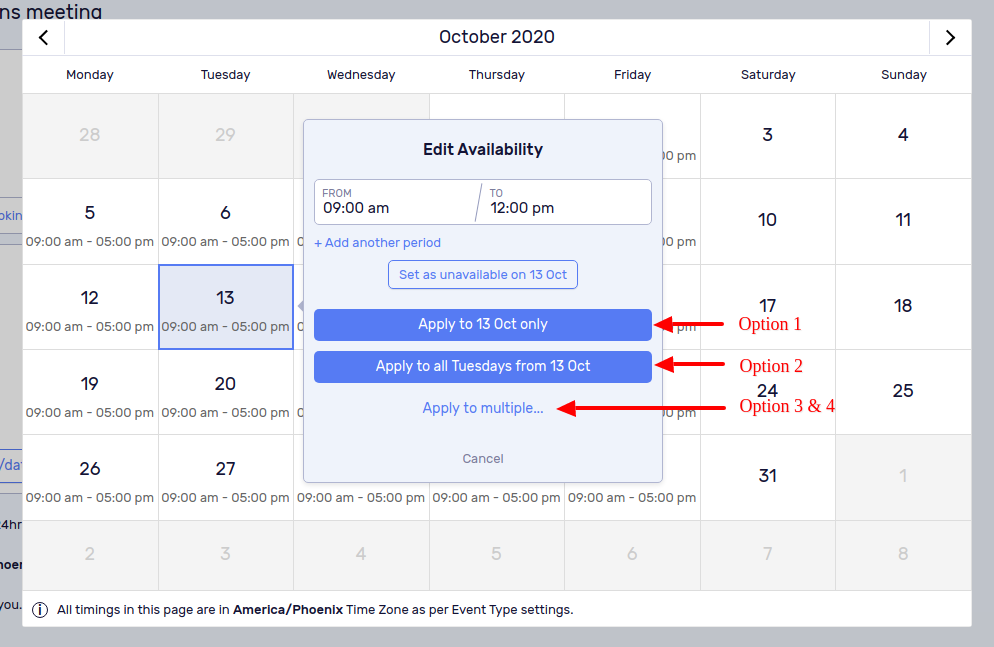The height and width of the screenshot is (647, 994).
Task: Select Saturday October 31 cell
Action: [768, 478]
